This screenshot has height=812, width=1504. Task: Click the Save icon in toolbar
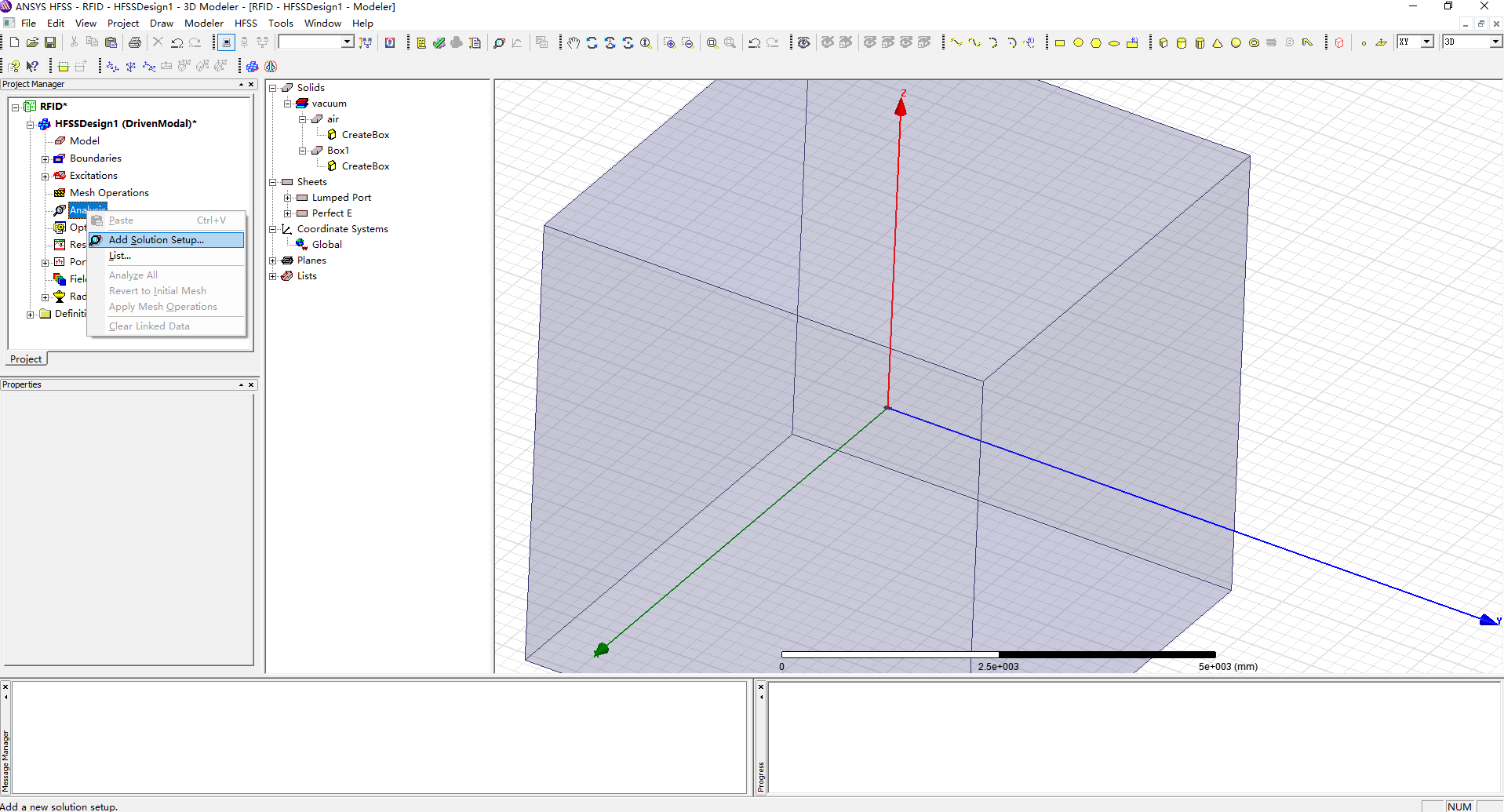tap(50, 42)
